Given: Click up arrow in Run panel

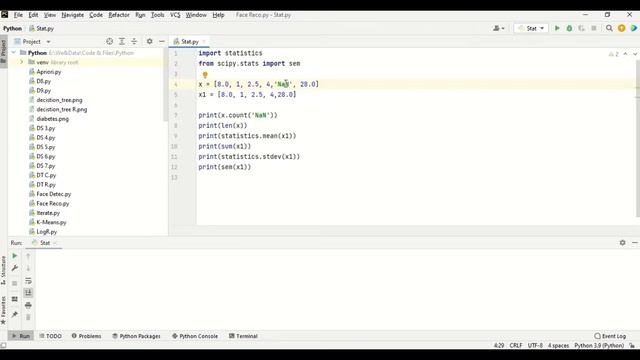Looking at the screenshot, I should pyautogui.click(x=28, y=256).
